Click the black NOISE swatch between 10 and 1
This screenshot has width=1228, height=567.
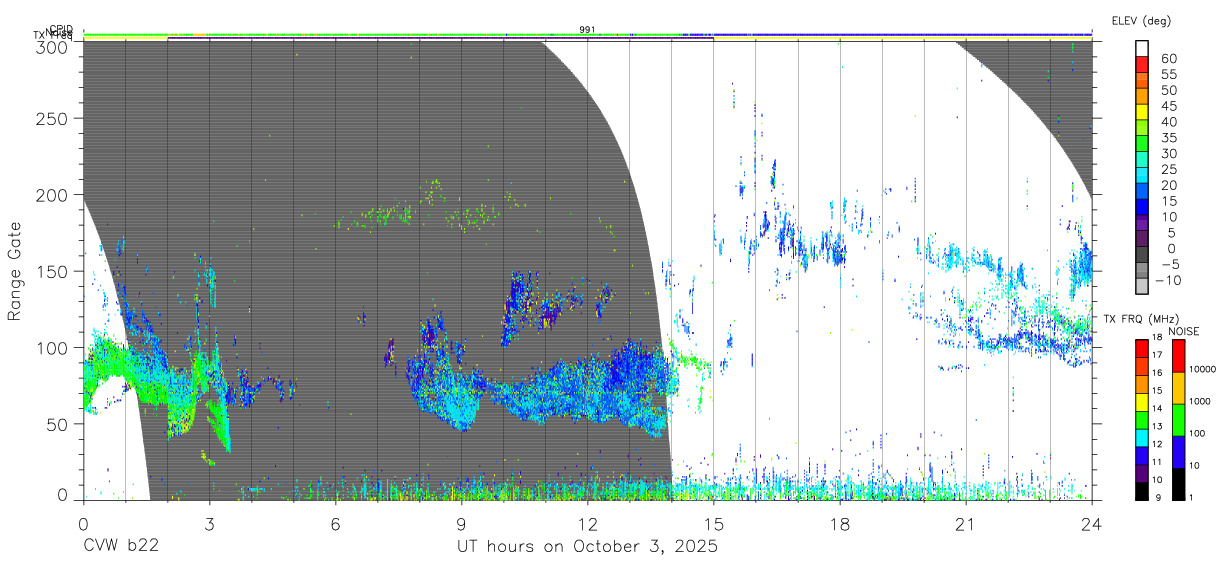click(1178, 483)
